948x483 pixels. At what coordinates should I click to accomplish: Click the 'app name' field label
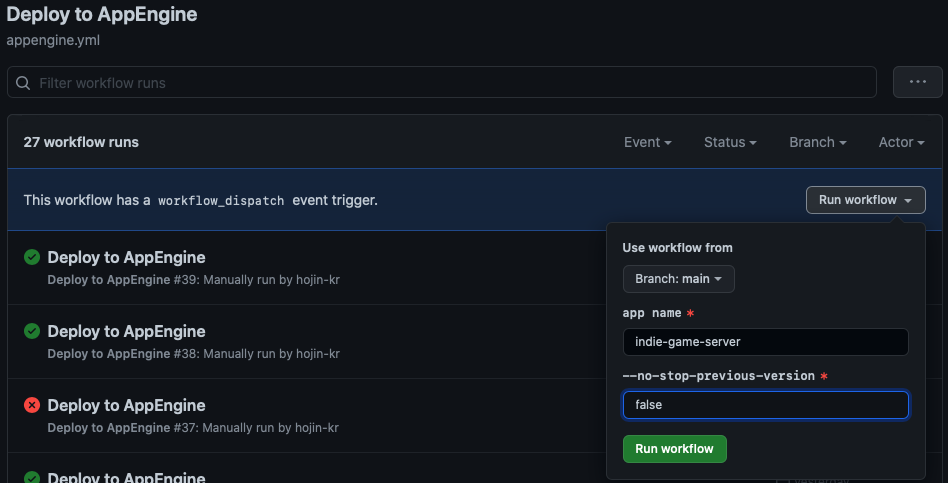pos(652,313)
